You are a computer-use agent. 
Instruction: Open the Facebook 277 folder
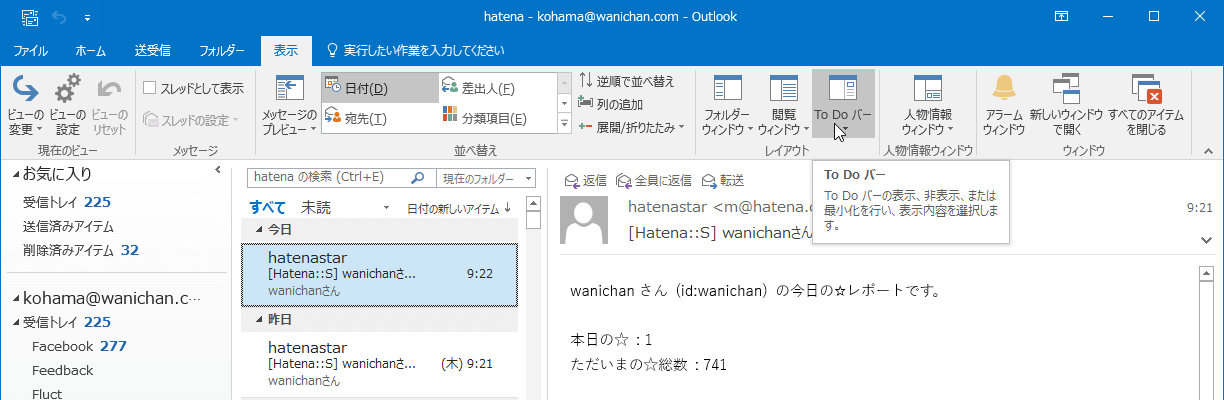click(79, 346)
